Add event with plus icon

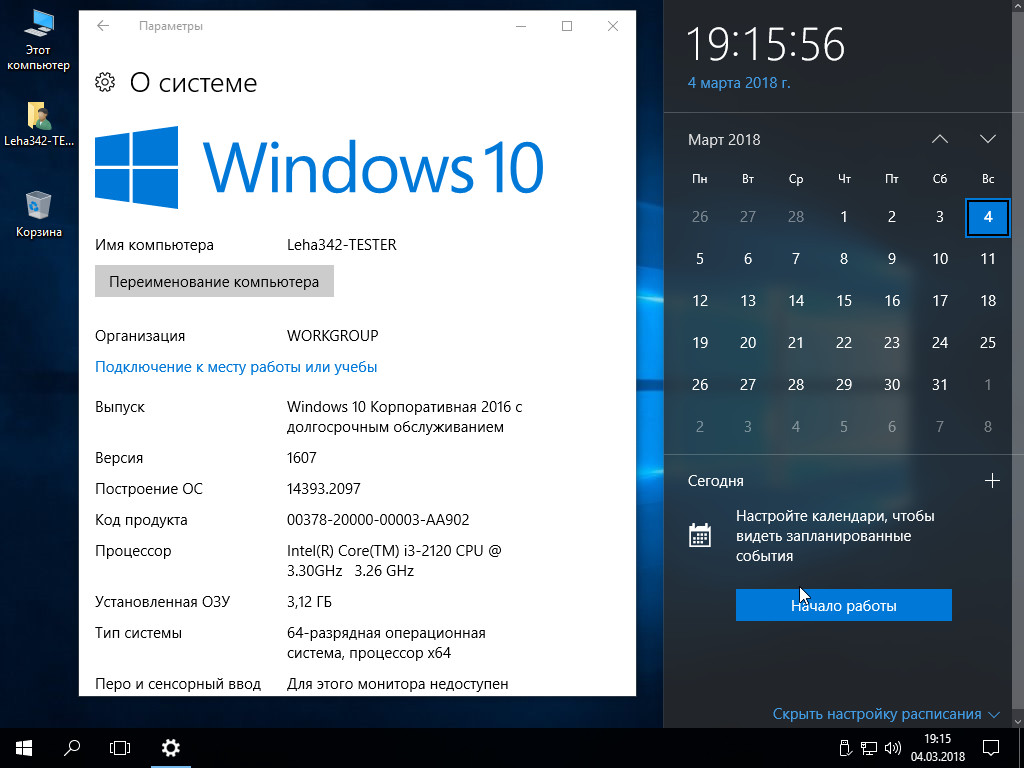click(x=992, y=481)
